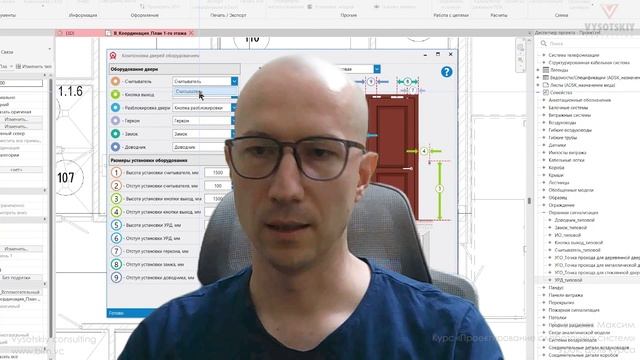The height and width of the screenshot is (360, 640).
Task: Click the blue Разблокировка двери icon
Action: (x=116, y=107)
